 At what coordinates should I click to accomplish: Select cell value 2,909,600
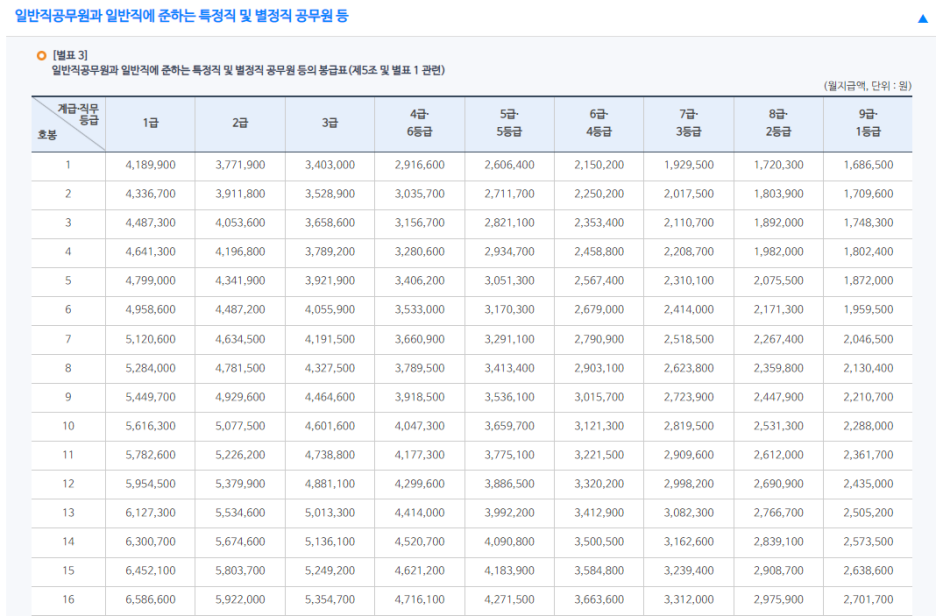click(689, 455)
